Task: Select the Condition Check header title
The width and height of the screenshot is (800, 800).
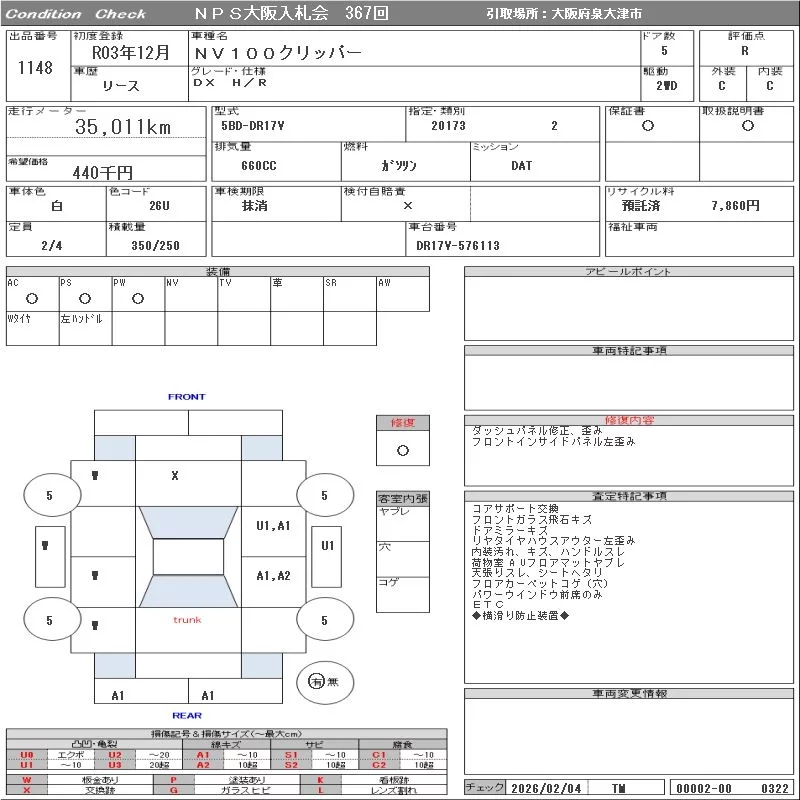Action: point(76,14)
